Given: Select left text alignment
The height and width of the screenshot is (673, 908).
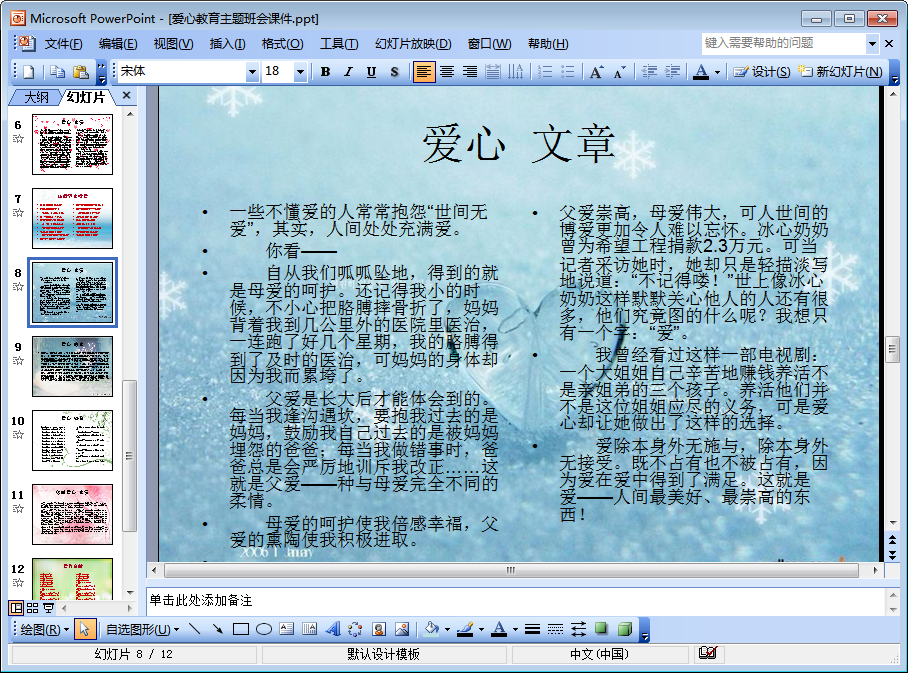Looking at the screenshot, I should tap(424, 72).
